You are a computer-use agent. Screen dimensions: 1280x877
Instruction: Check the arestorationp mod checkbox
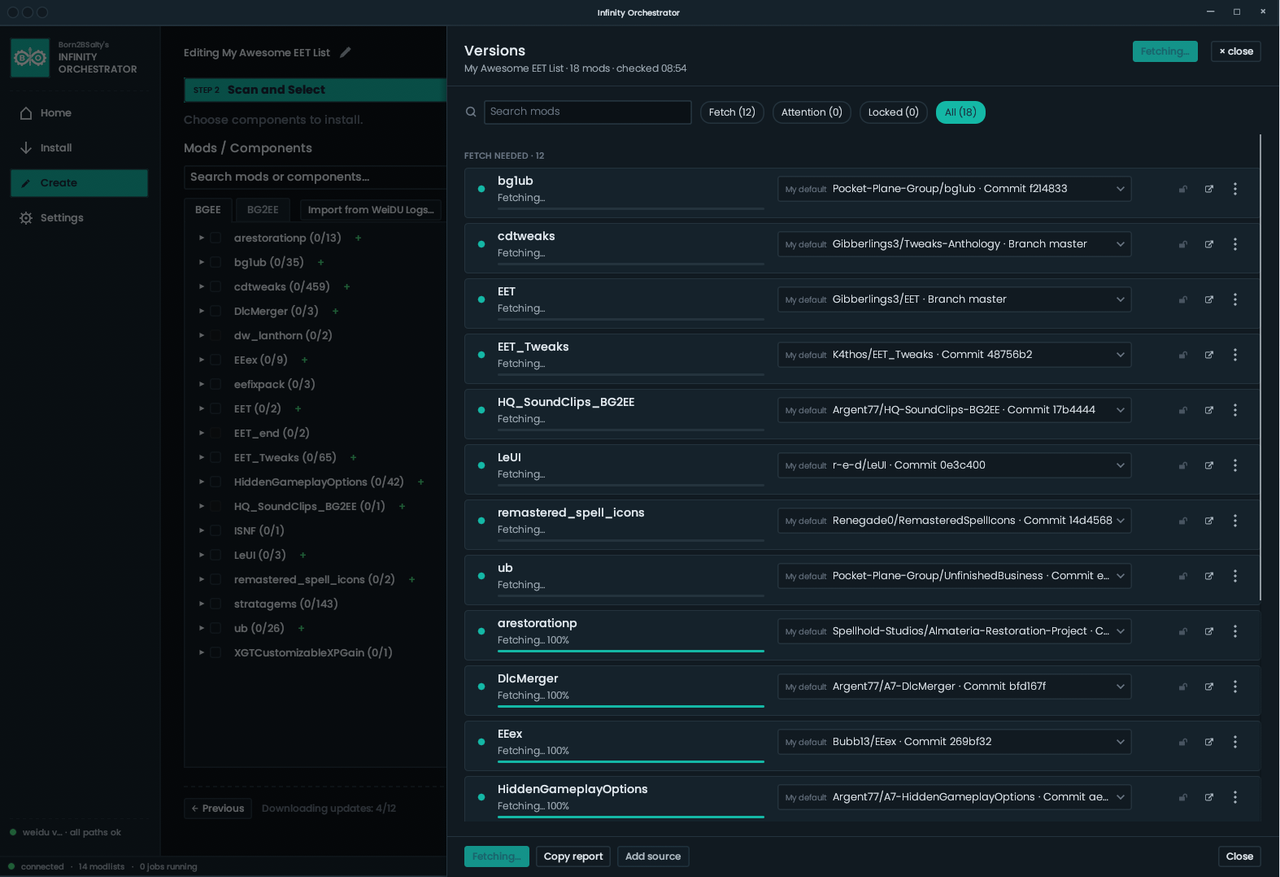[215, 238]
